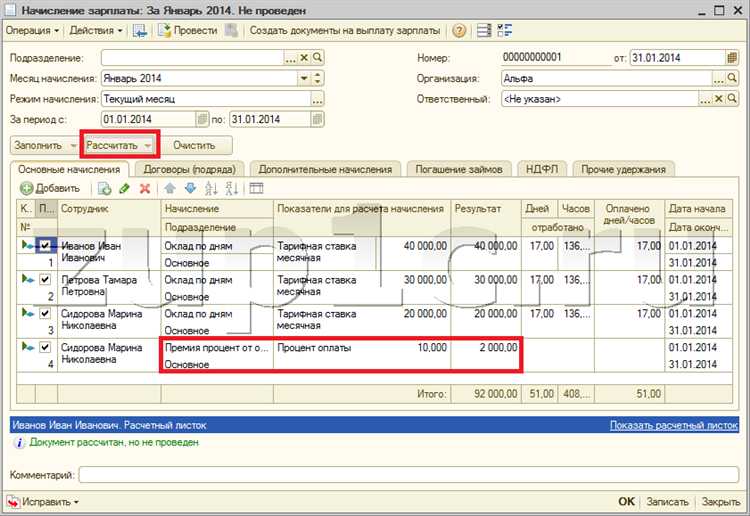
Task: Uncheck the checkbox for Иванов Иван Иванович
Action: [x=44, y=245]
